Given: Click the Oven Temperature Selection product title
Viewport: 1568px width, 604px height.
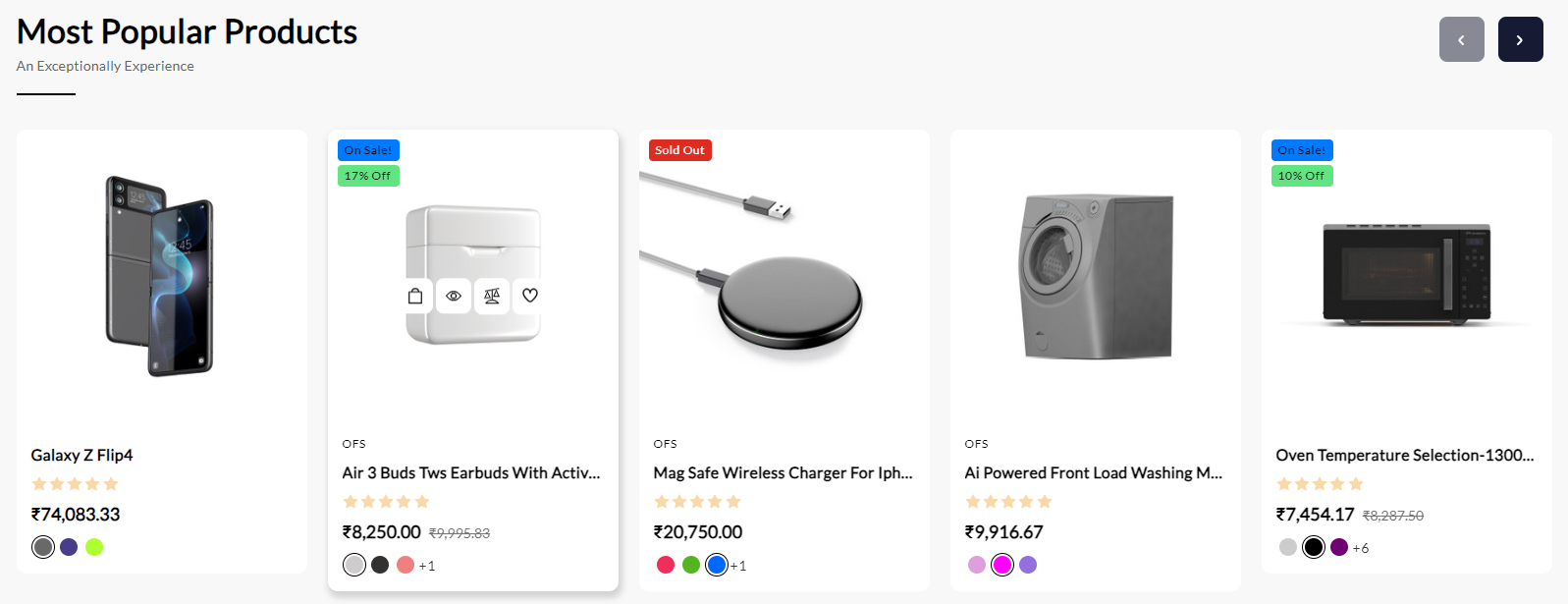Looking at the screenshot, I should [1404, 455].
